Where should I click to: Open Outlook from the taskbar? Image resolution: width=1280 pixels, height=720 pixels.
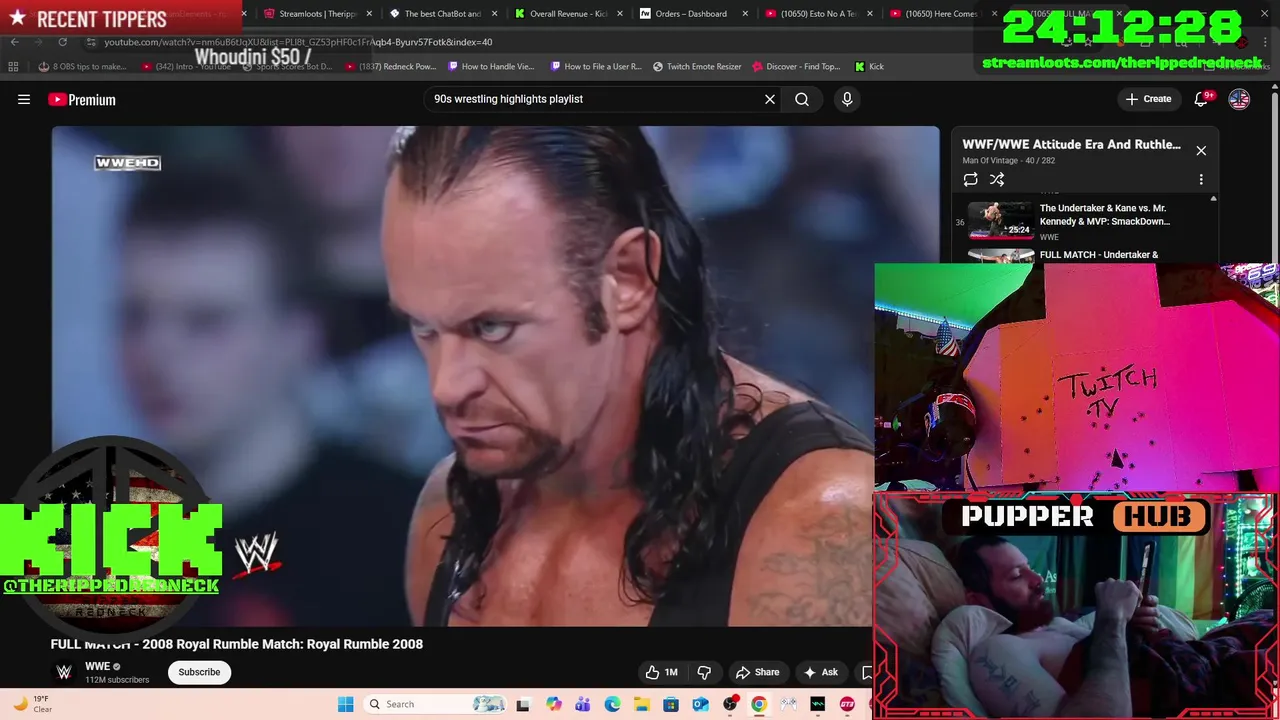tap(700, 704)
